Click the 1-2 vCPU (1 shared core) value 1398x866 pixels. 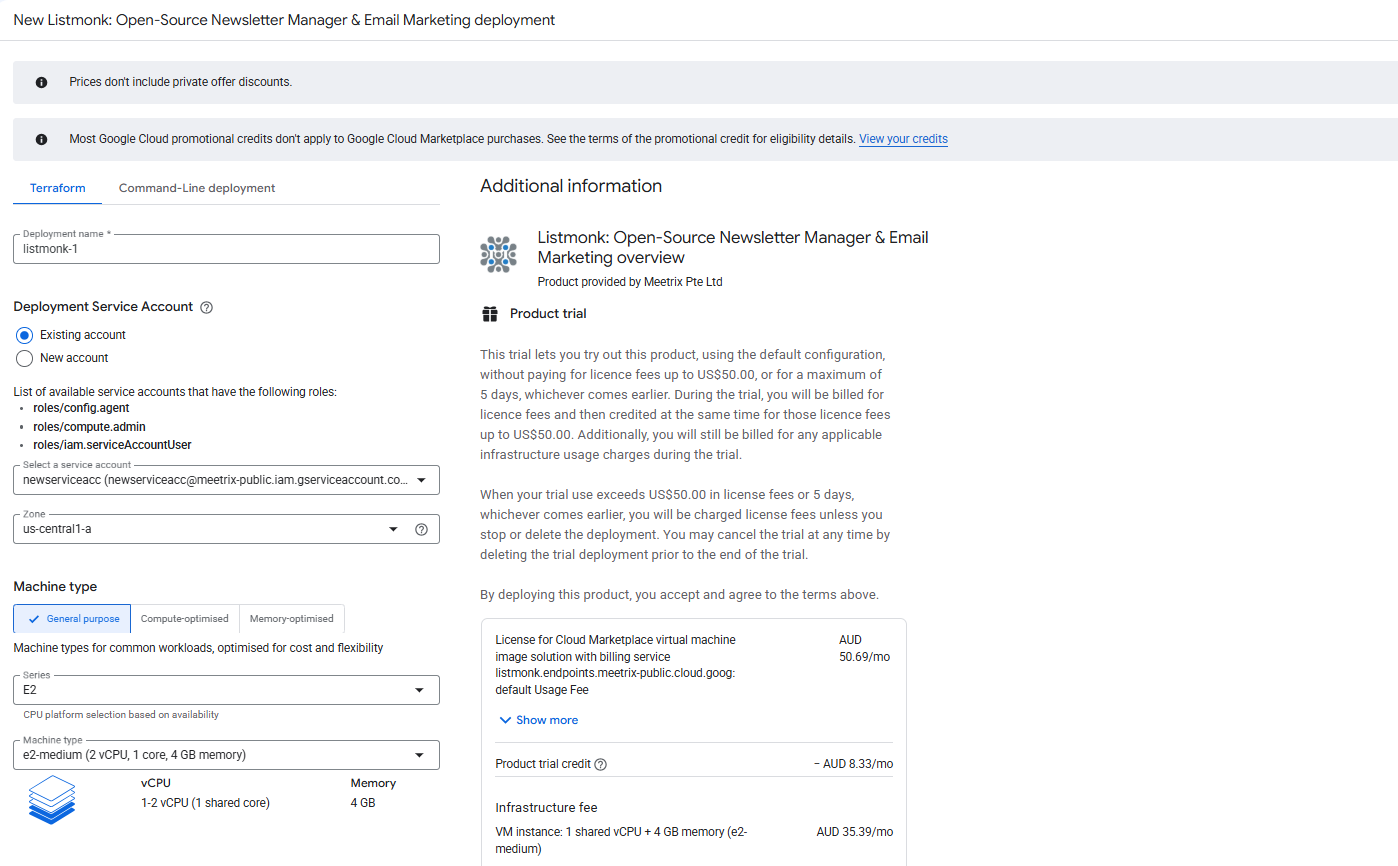coord(205,803)
